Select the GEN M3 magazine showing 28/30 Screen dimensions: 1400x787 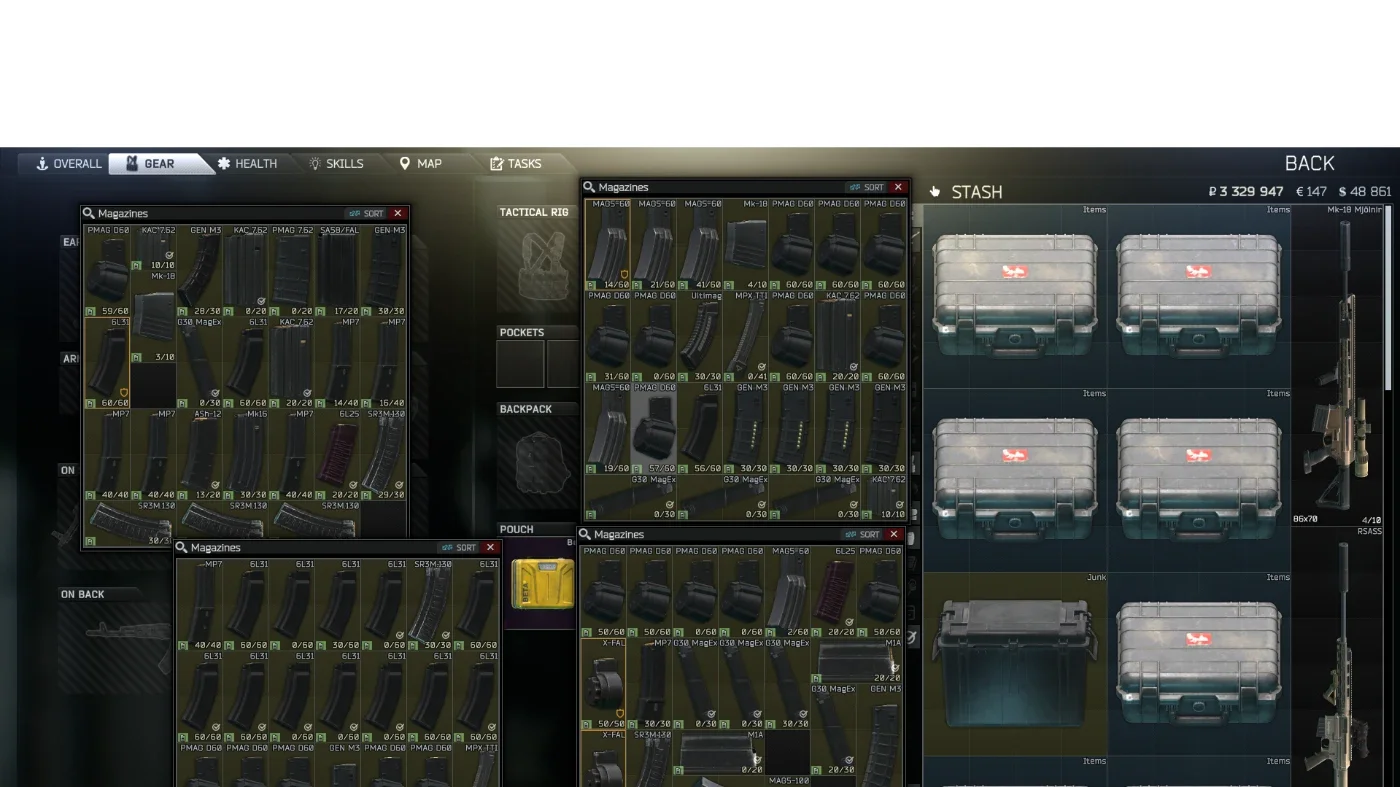200,271
